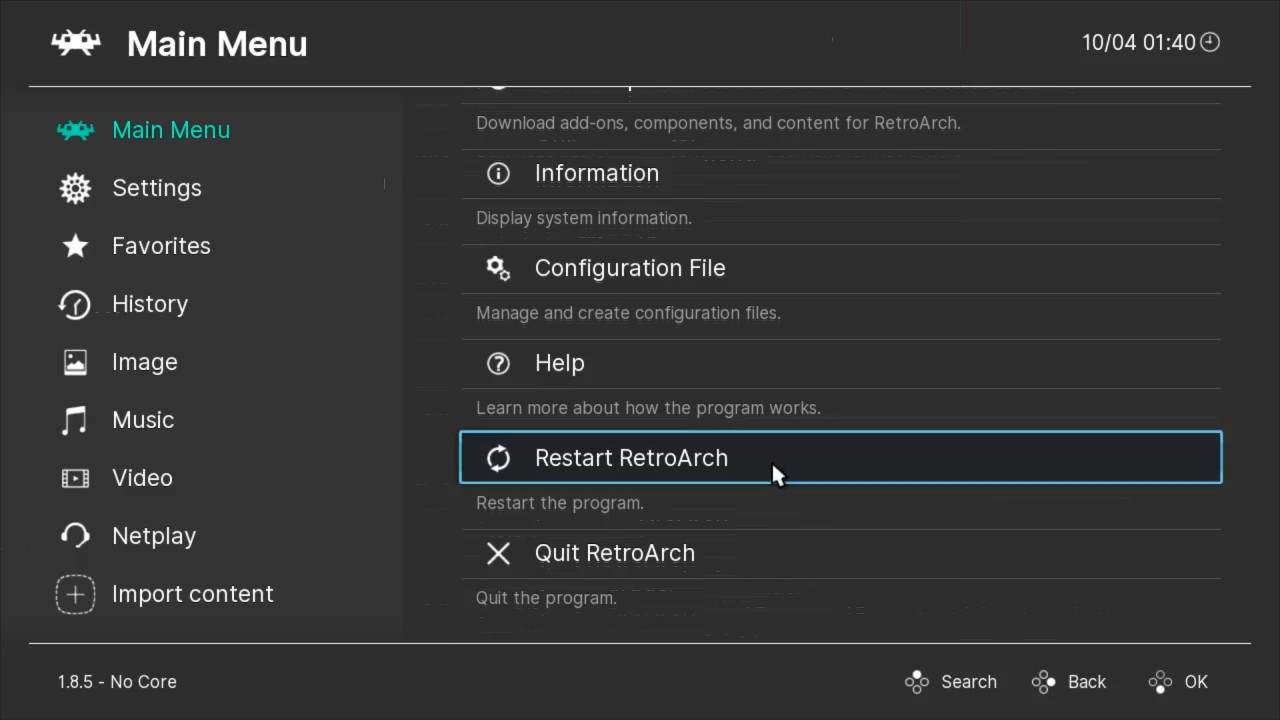The width and height of the screenshot is (1280, 720).
Task: Select the Settings gear icon in sidebar
Action: pos(75,188)
